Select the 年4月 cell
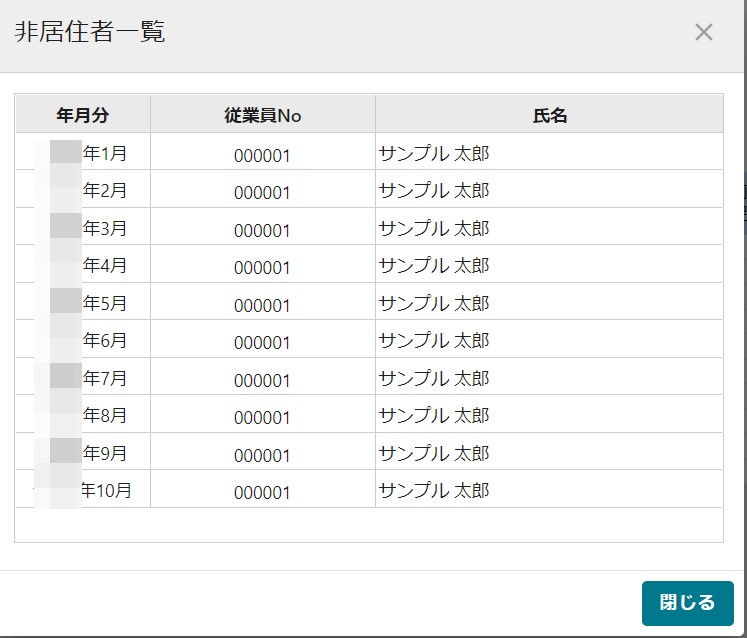The image size is (747, 638). tap(83, 264)
